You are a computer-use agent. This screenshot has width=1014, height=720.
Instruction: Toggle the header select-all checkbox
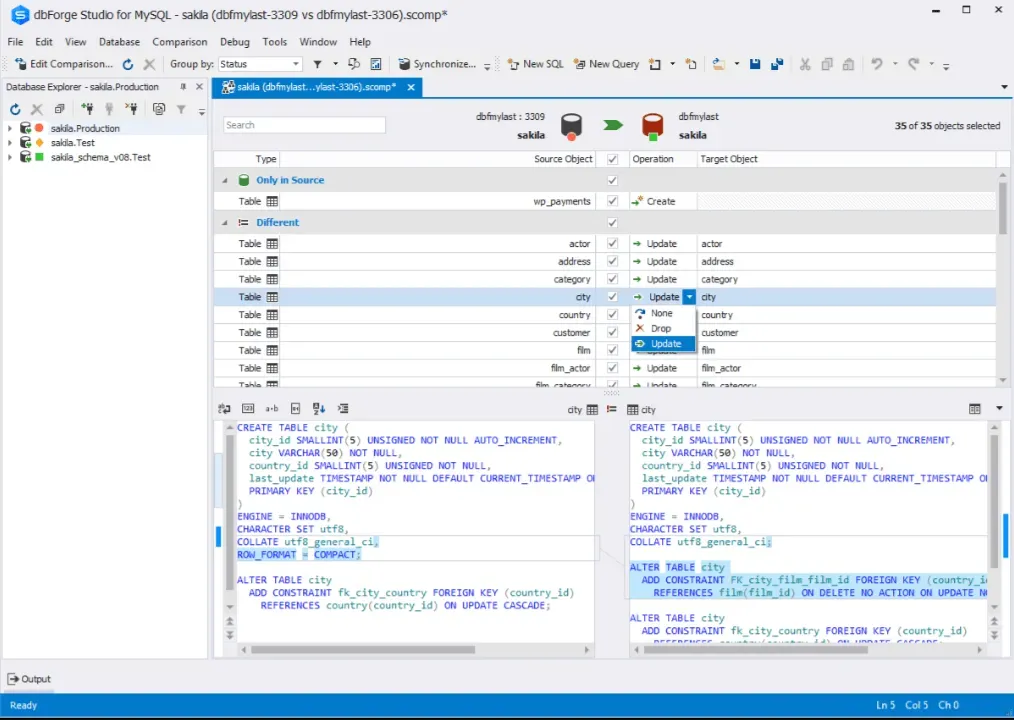pyautogui.click(x=612, y=159)
